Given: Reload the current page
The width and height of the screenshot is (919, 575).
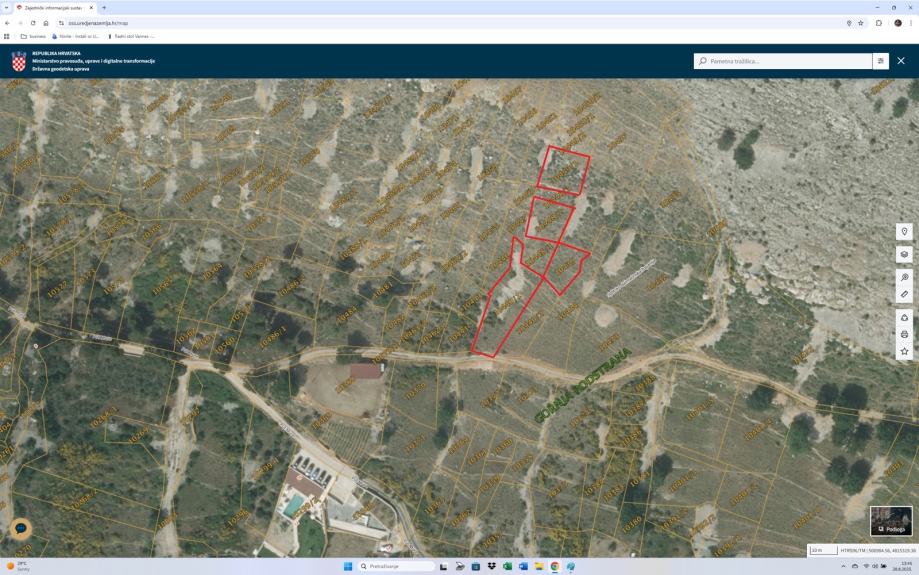Looking at the screenshot, I should coord(33,23).
